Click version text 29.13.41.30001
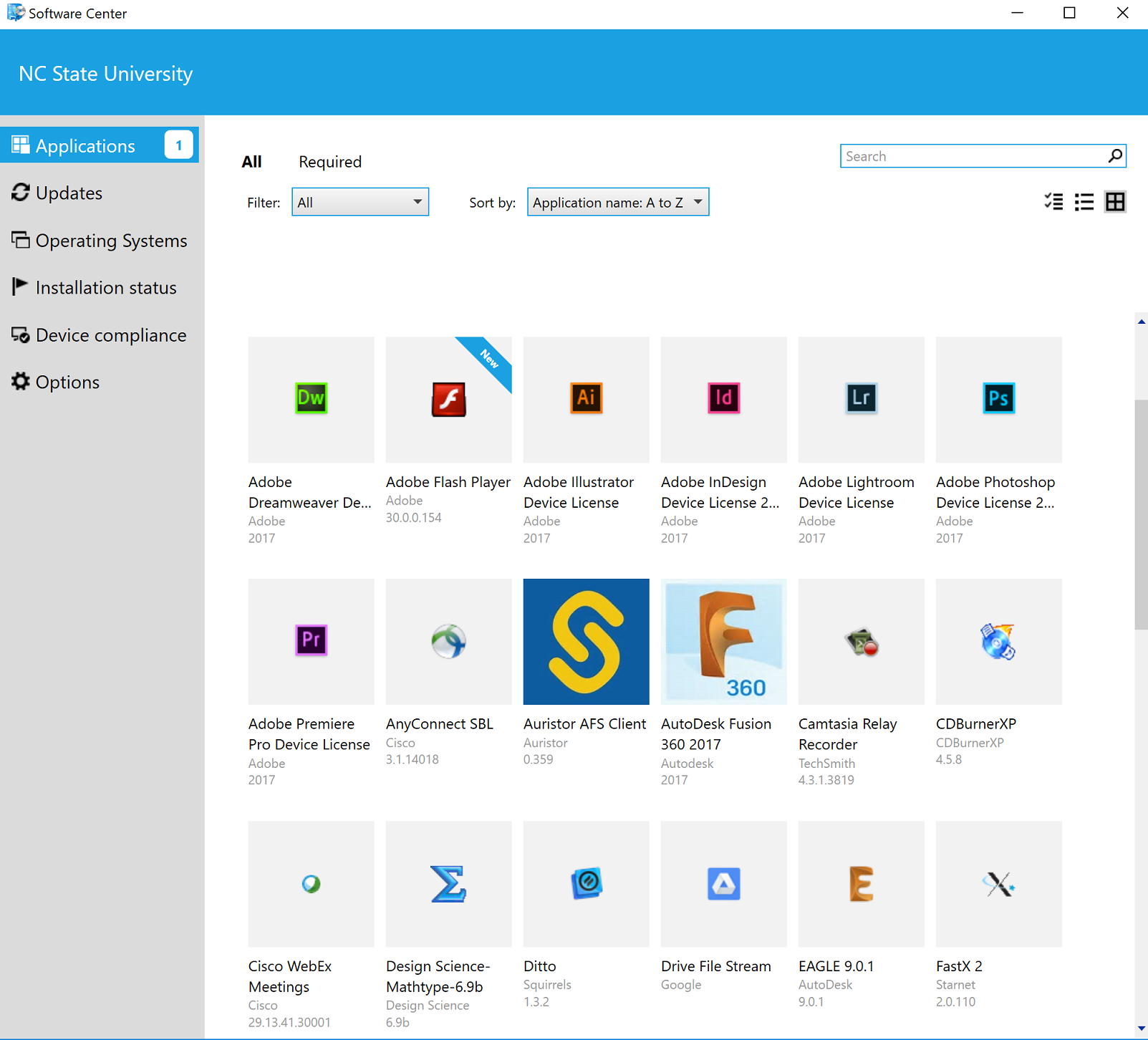This screenshot has width=1148, height=1040. pyautogui.click(x=289, y=1022)
